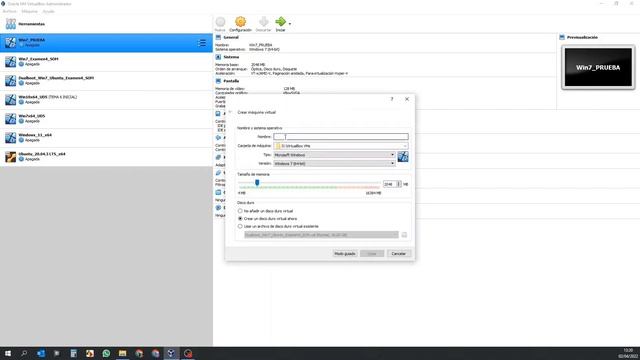This screenshot has height=360, width=640.
Task: Select Win7x64_UD5 machine in list
Action: point(106,118)
